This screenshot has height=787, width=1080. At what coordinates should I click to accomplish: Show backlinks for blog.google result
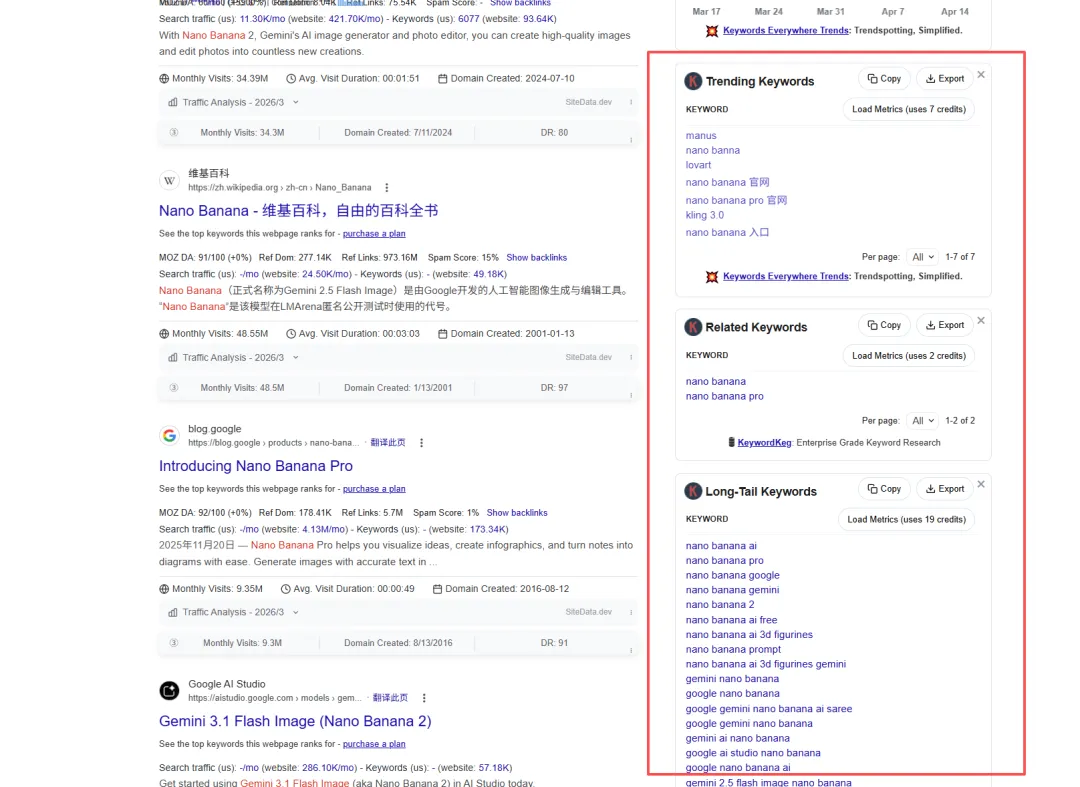pos(517,513)
